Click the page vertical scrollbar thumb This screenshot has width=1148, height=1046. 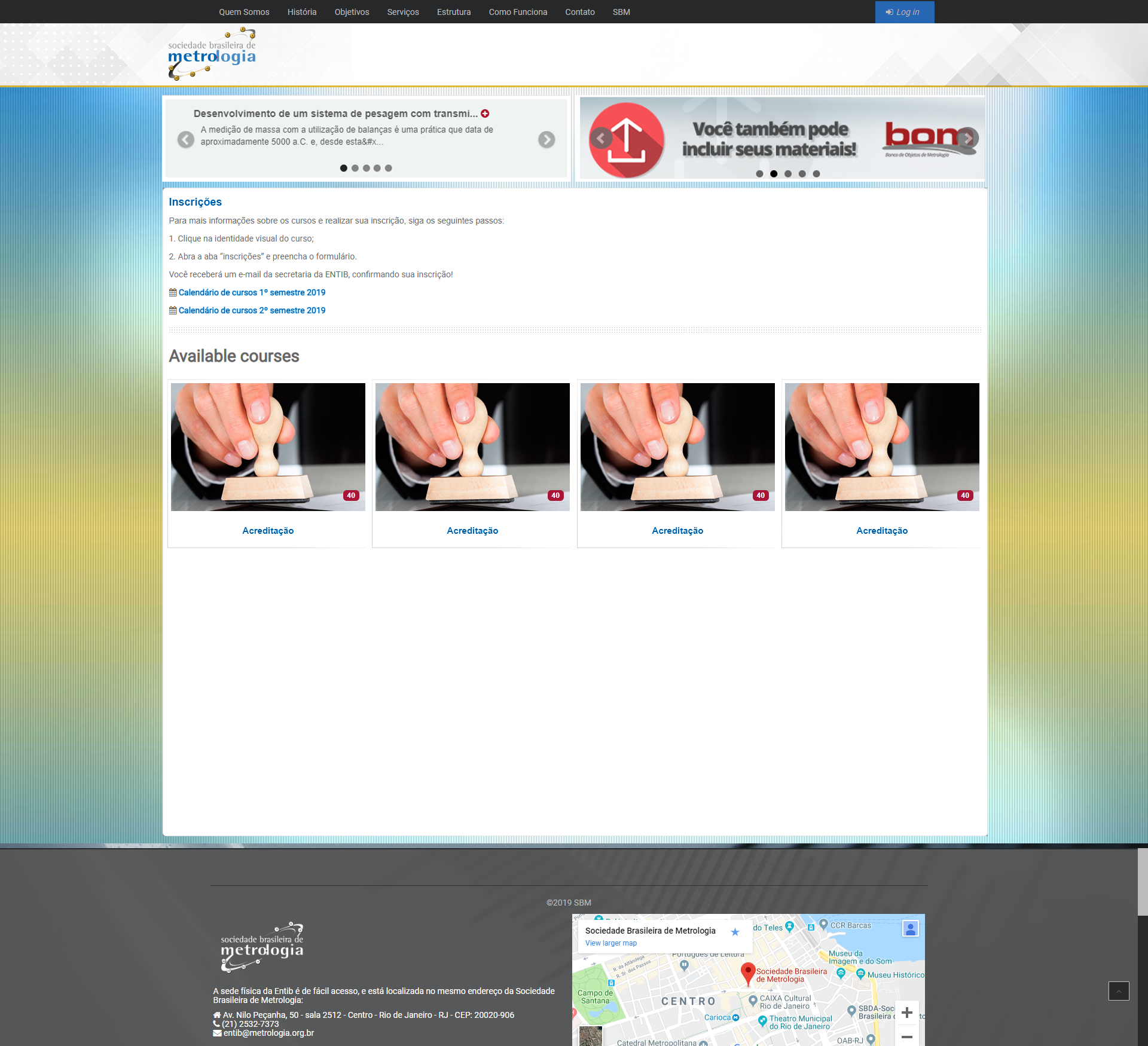(1143, 882)
